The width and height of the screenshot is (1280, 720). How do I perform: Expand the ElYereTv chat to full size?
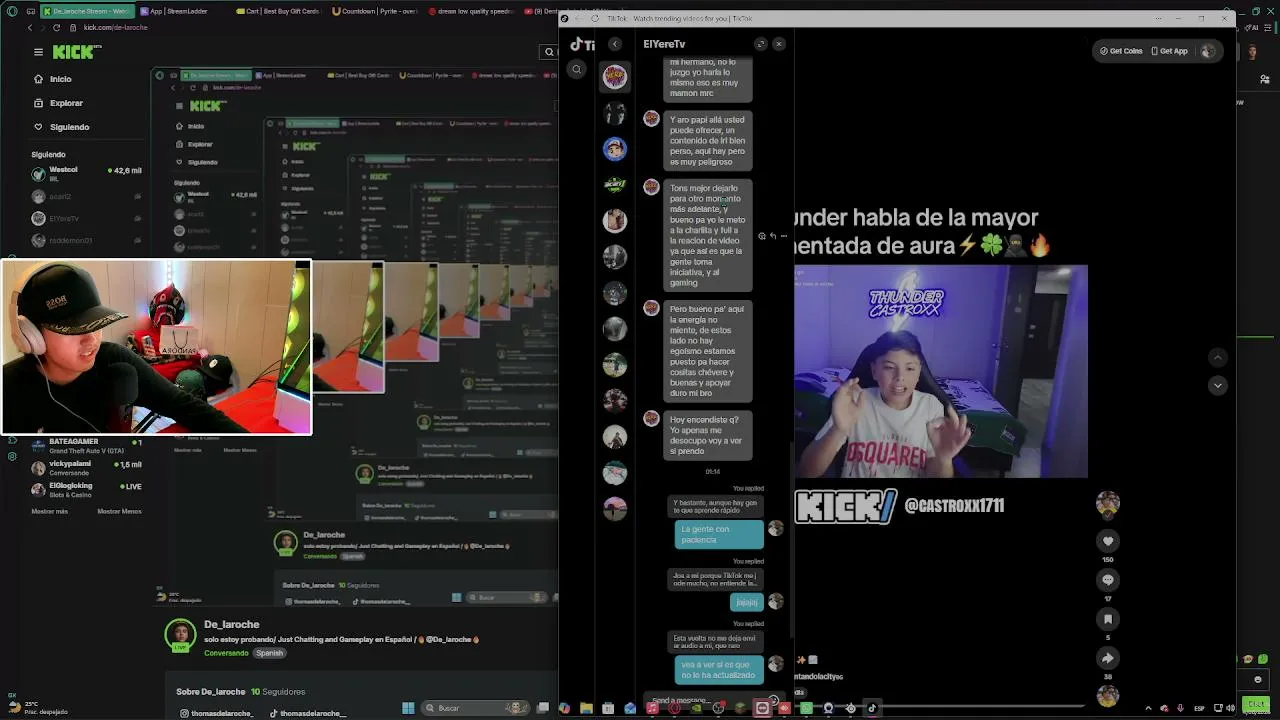(761, 44)
